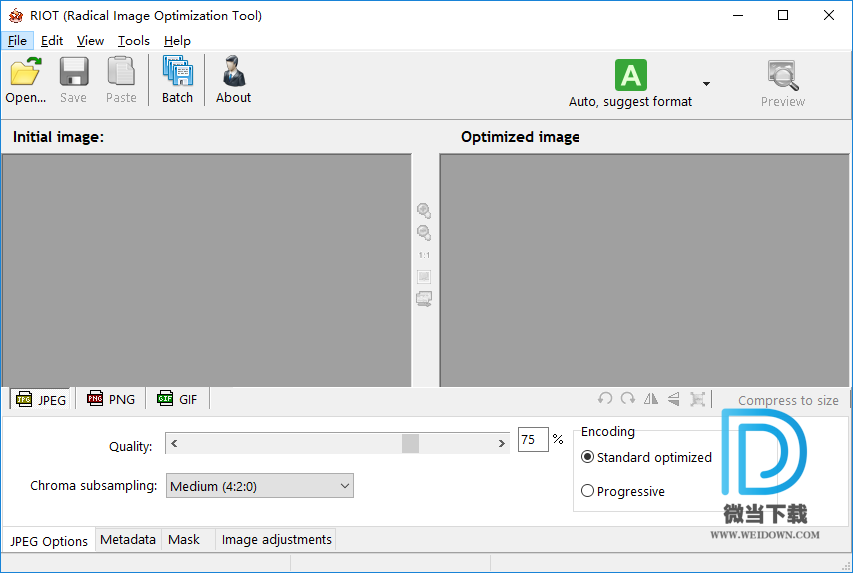Open an image with the Open toolbar icon

click(x=25, y=71)
